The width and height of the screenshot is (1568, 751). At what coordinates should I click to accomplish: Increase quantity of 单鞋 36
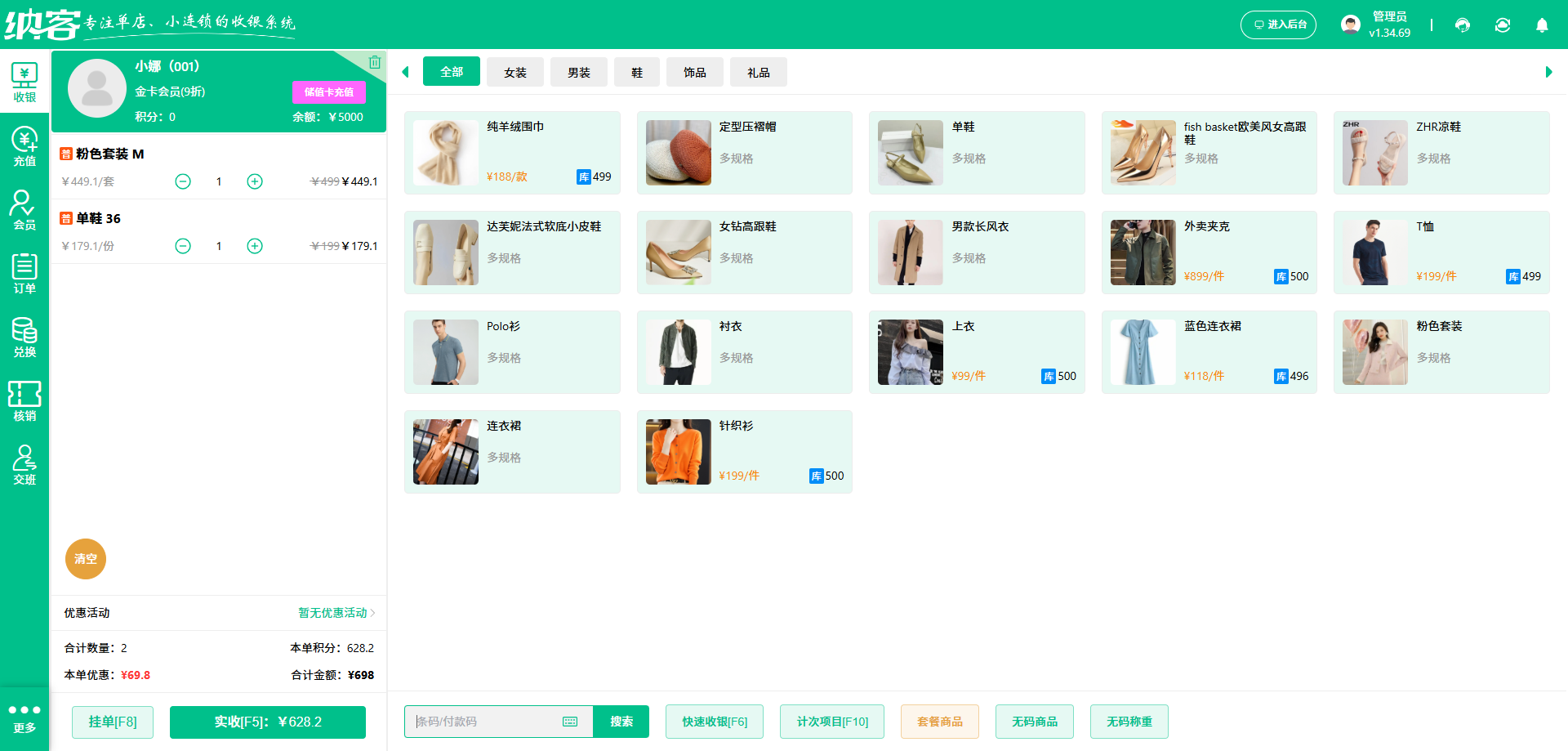pyautogui.click(x=255, y=246)
